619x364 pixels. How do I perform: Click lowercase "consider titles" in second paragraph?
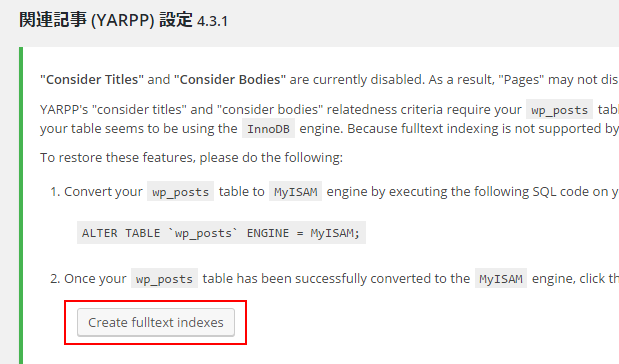click(139, 109)
